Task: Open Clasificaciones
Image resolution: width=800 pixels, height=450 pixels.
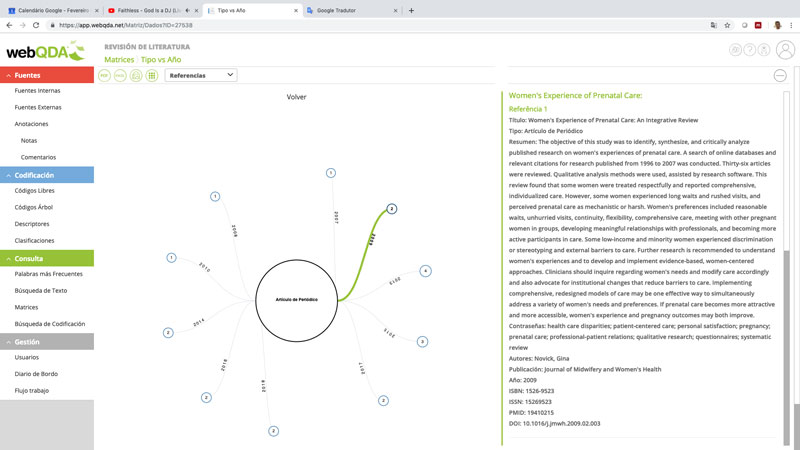Action: click(34, 240)
